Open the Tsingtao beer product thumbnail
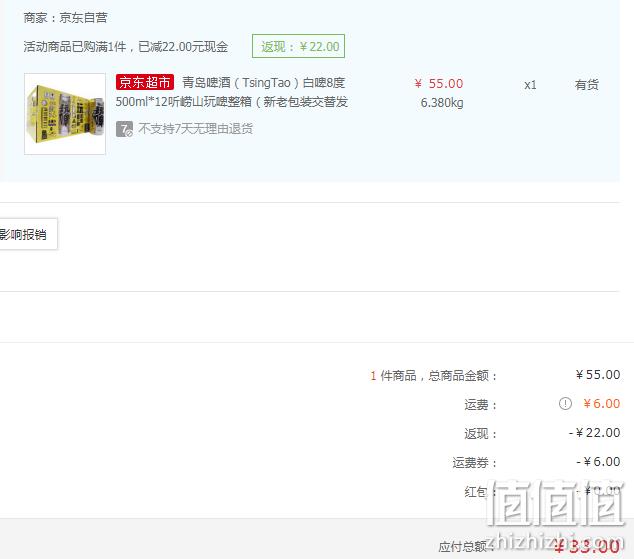 pyautogui.click(x=65, y=114)
